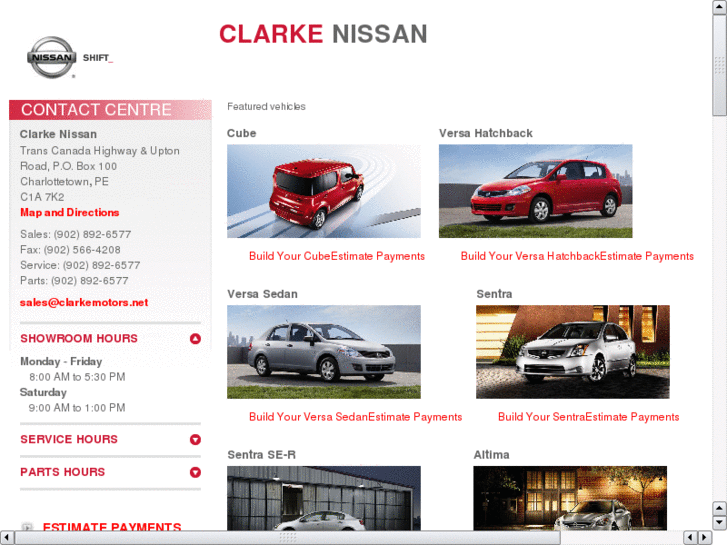Open the Cube Estimate Payments link
The height and width of the screenshot is (545, 727).
pyautogui.click(x=378, y=256)
